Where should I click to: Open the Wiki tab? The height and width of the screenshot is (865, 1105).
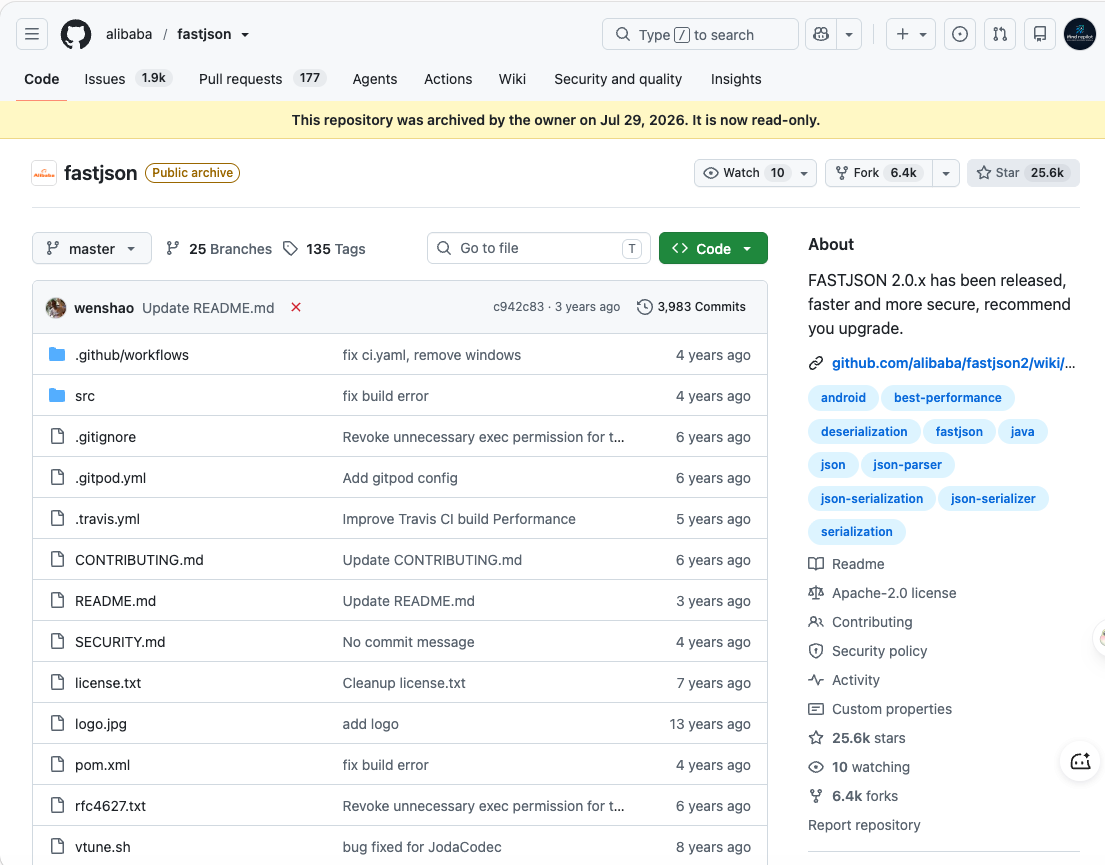[x=512, y=79]
